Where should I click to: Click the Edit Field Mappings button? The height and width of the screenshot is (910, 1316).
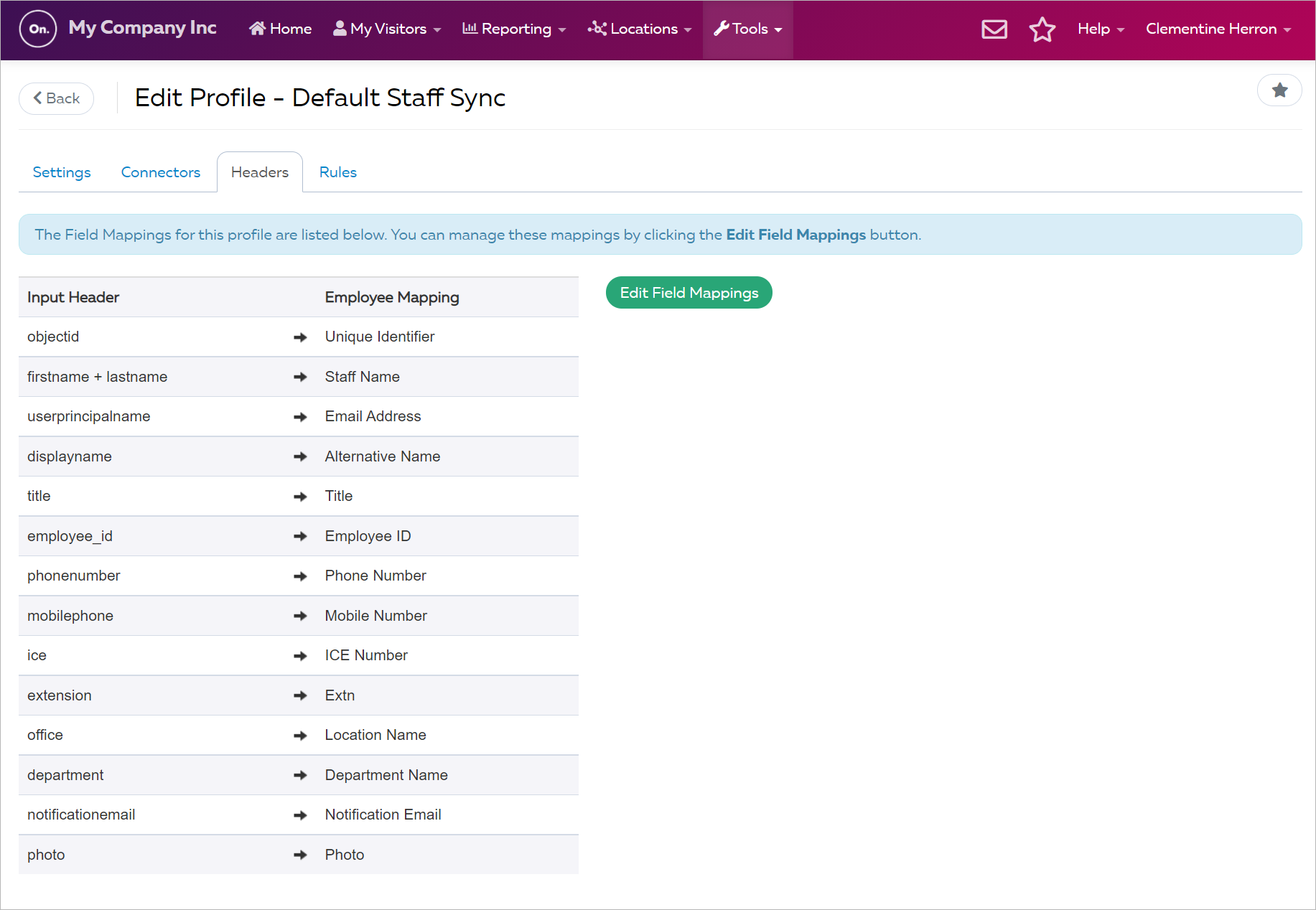[x=689, y=292]
